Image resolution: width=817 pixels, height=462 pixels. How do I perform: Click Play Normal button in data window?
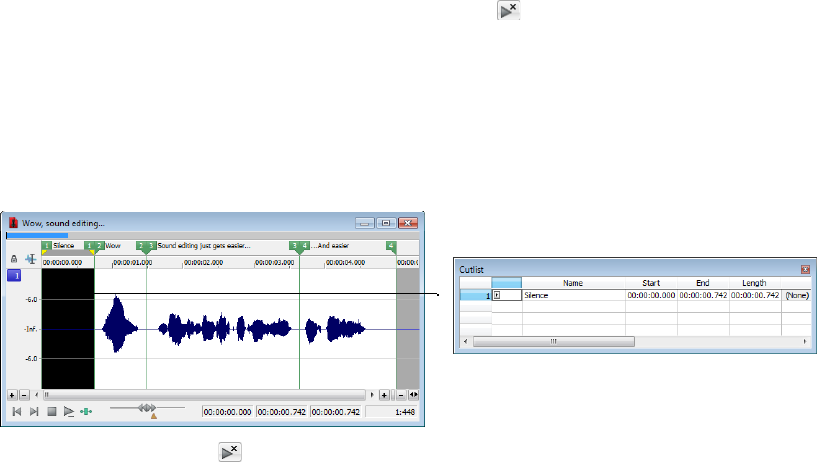coord(68,411)
